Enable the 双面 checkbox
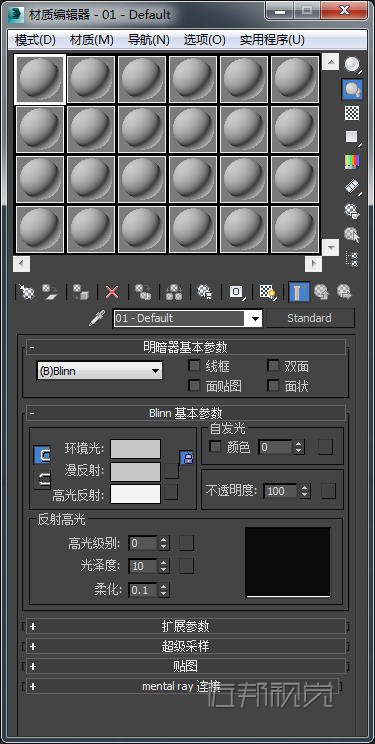This screenshot has width=375, height=744. [x=273, y=365]
